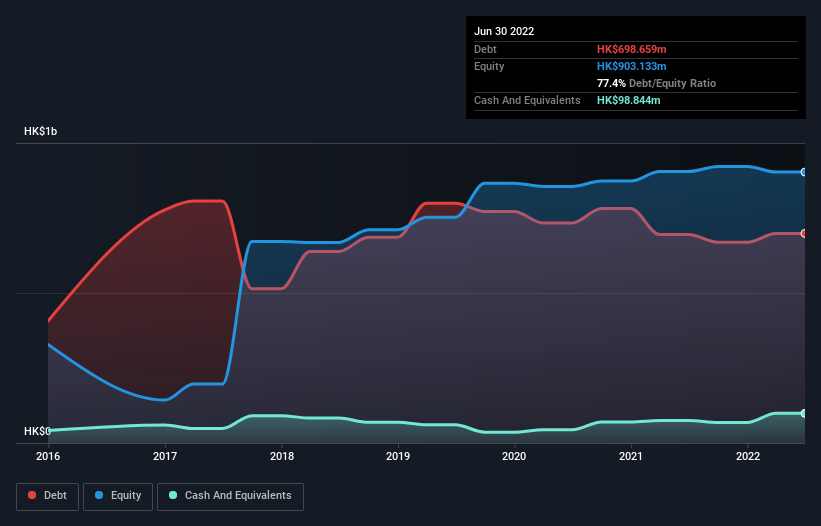Click the Jun 30 2022 tooltip date

point(504,31)
